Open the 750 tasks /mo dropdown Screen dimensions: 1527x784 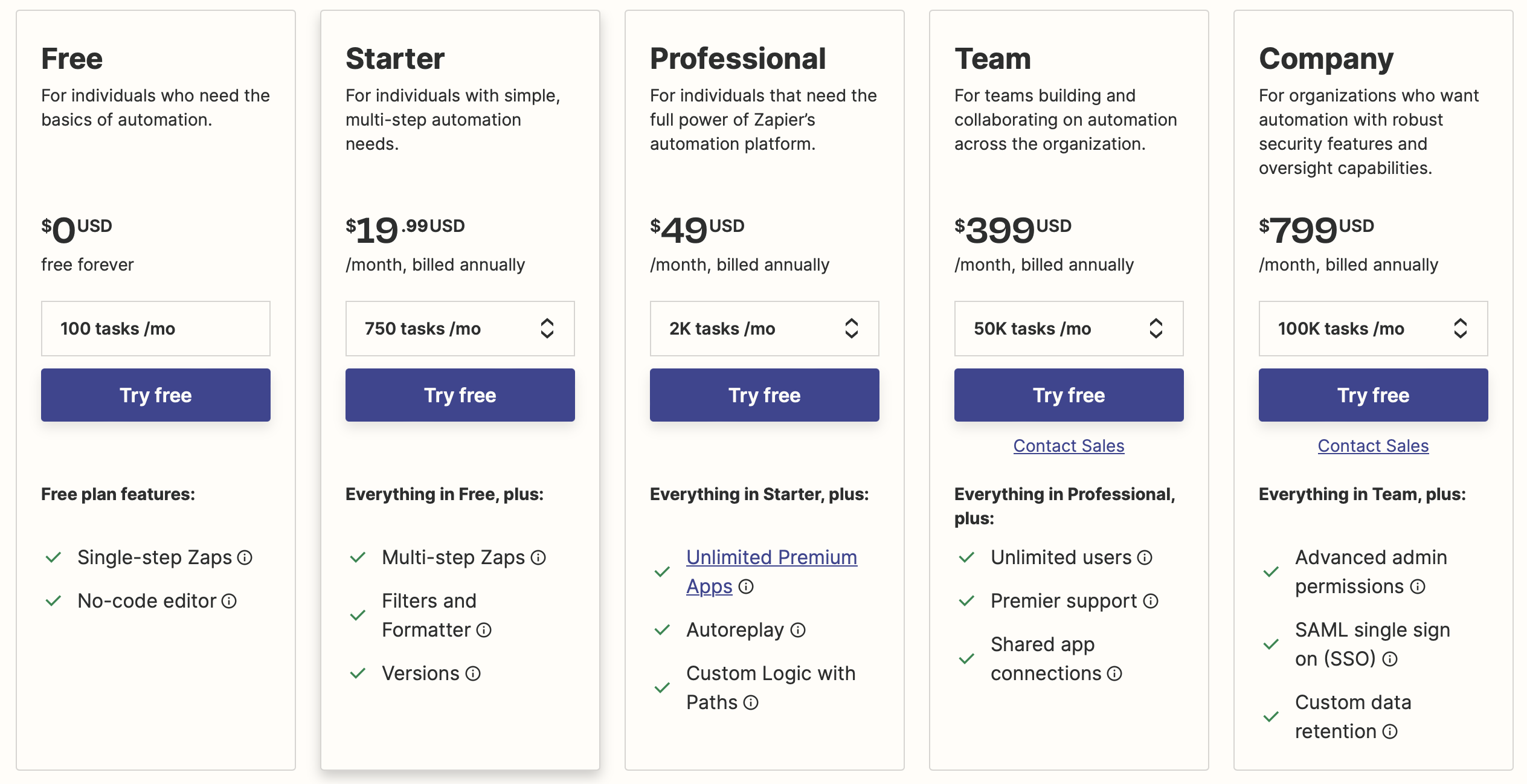(460, 329)
